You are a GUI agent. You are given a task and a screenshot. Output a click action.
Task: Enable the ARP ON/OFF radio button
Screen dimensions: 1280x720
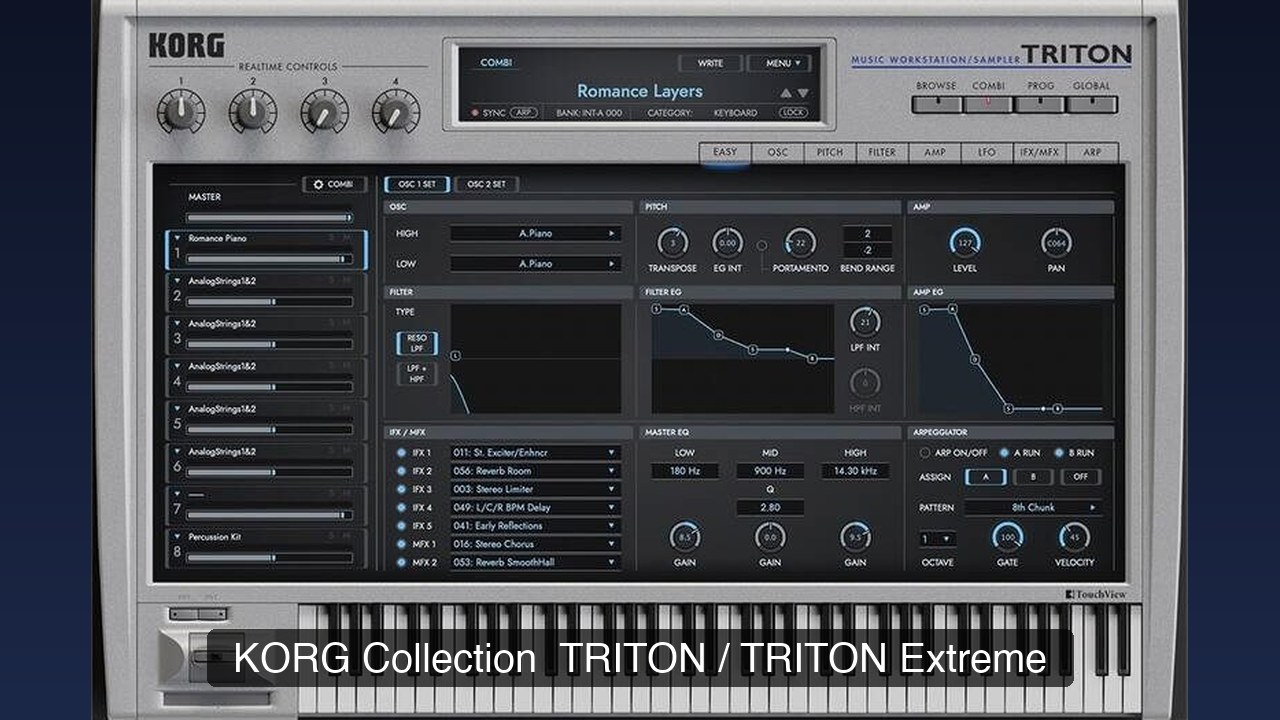[925, 453]
